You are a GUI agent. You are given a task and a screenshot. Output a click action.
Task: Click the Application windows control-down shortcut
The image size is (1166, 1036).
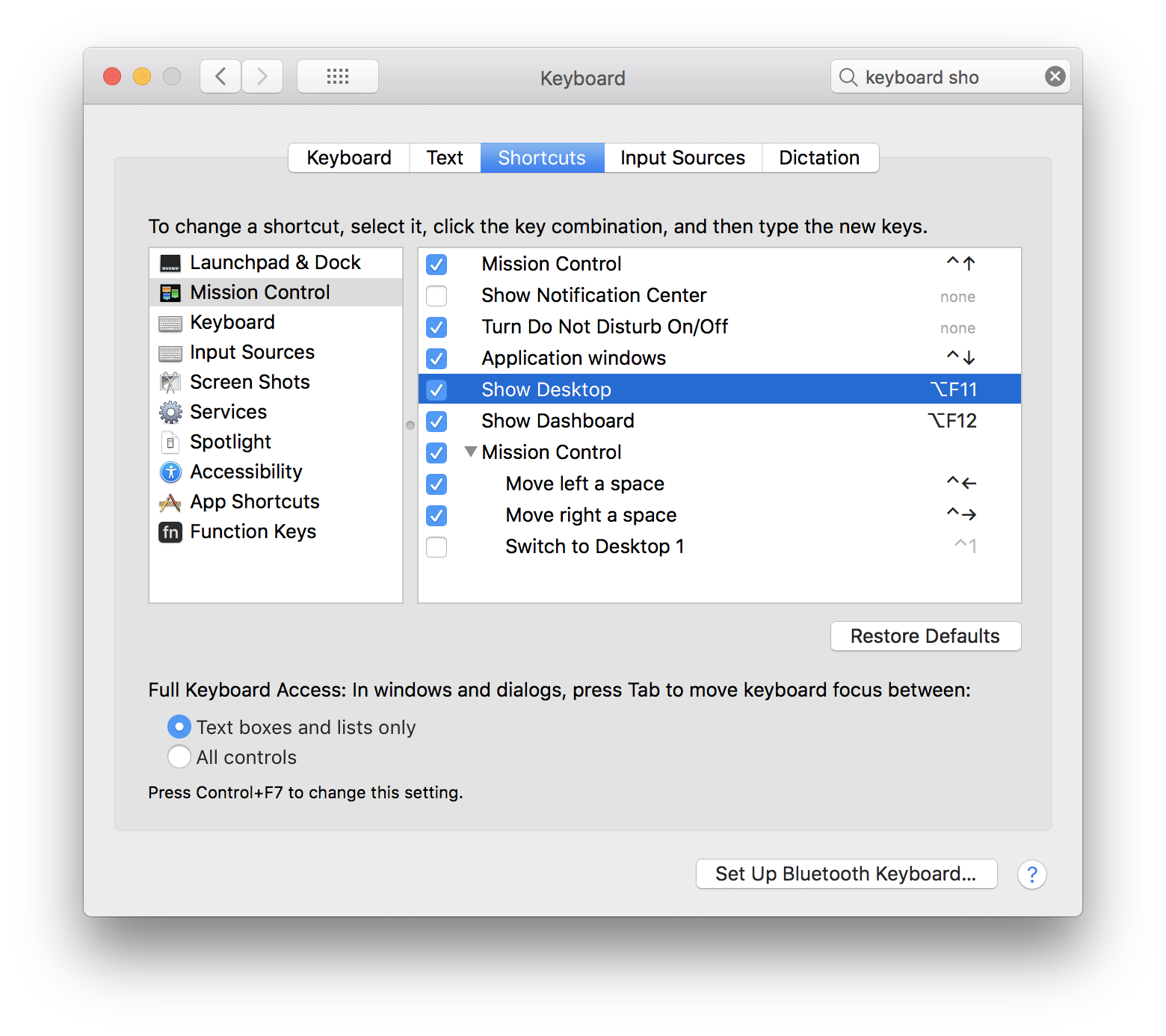[x=961, y=357]
